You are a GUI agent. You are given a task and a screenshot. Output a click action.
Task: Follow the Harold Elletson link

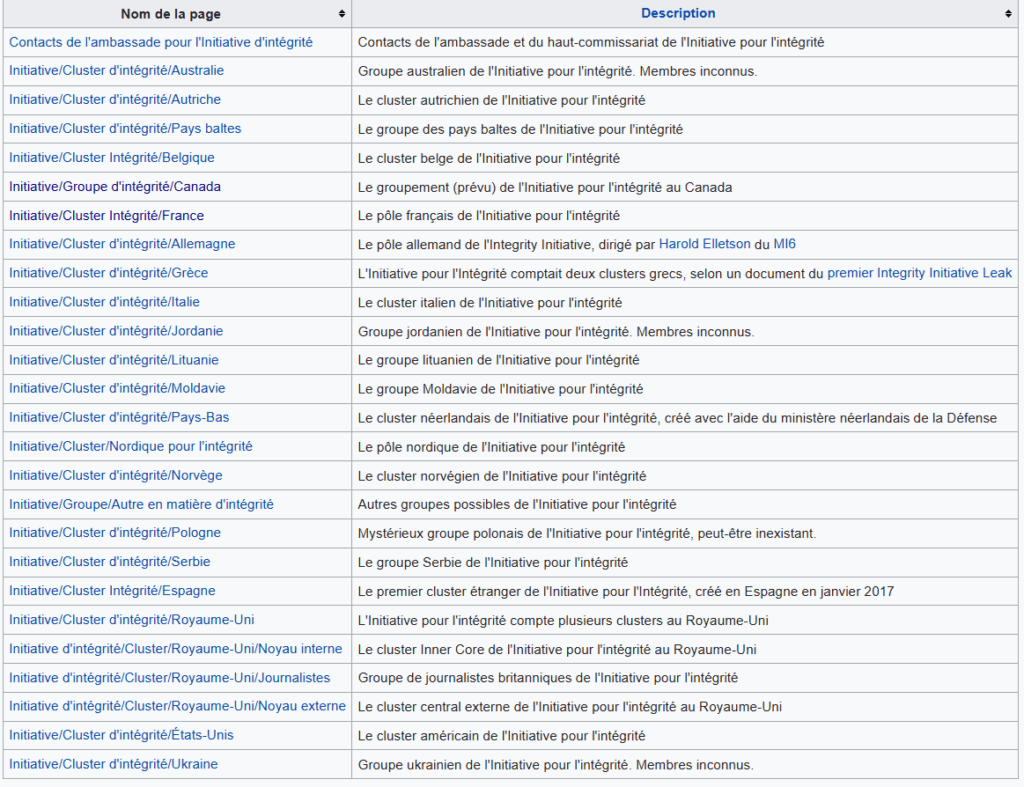click(705, 244)
